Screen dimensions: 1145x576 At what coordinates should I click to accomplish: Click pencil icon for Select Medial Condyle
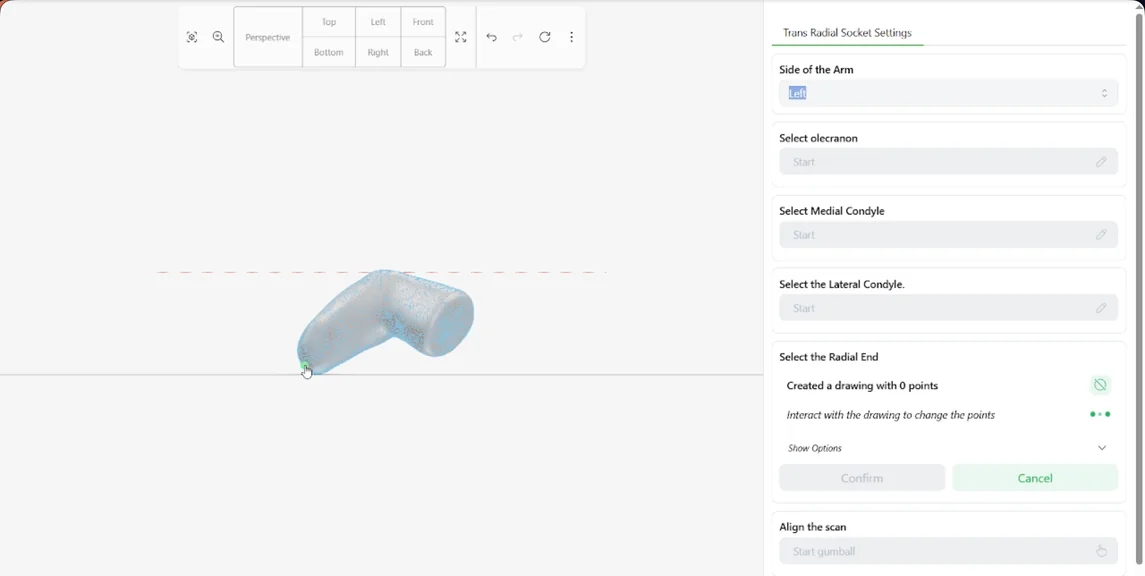[1101, 234]
